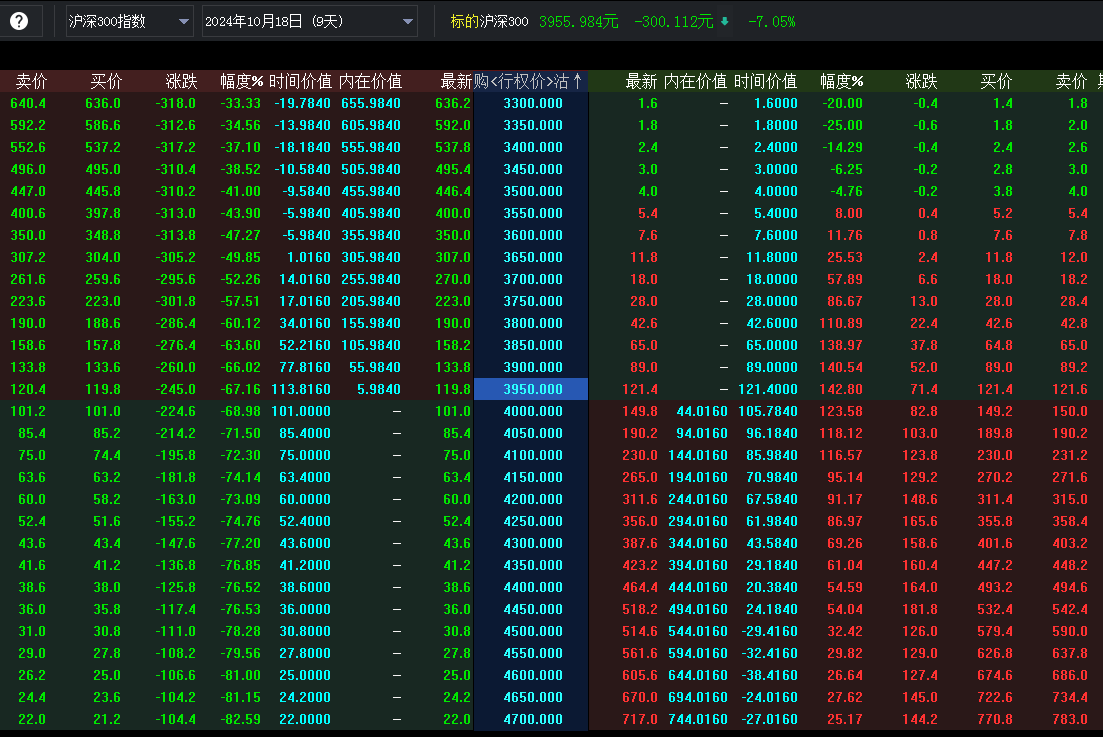Click the 标的沪深300 underlying label
This screenshot has height=737, width=1103.
click(489, 21)
